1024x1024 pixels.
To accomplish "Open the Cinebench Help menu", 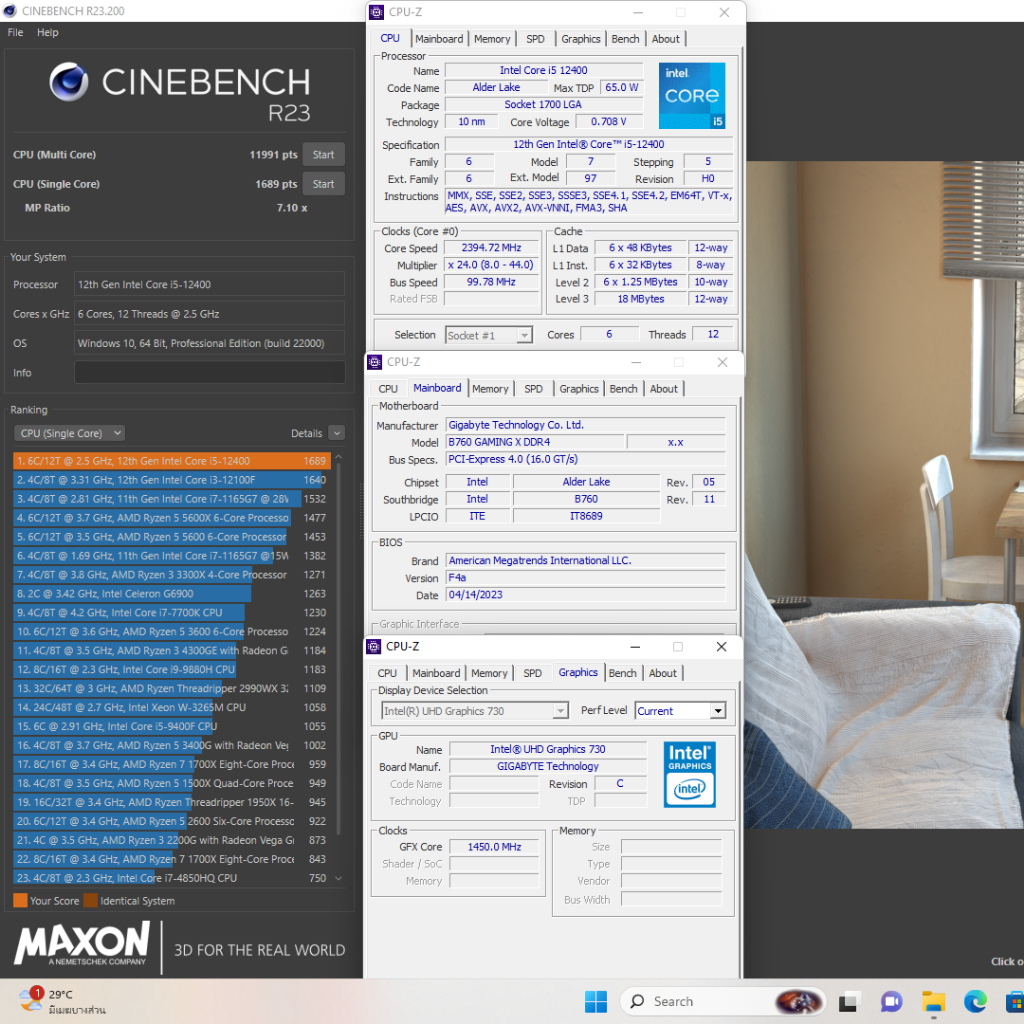I will (x=48, y=32).
